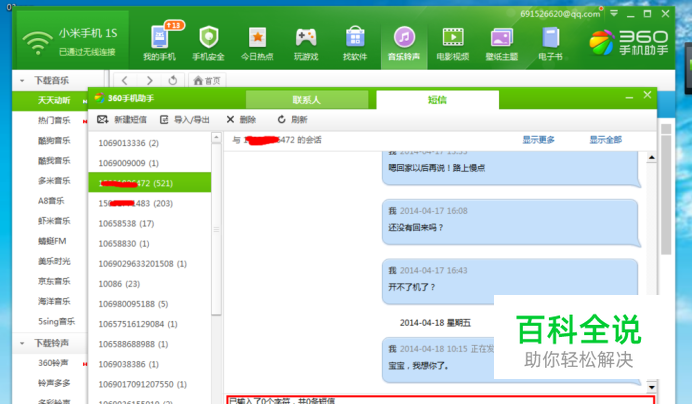
Task: Open conversation ending 472 (521)
Action: click(150, 183)
